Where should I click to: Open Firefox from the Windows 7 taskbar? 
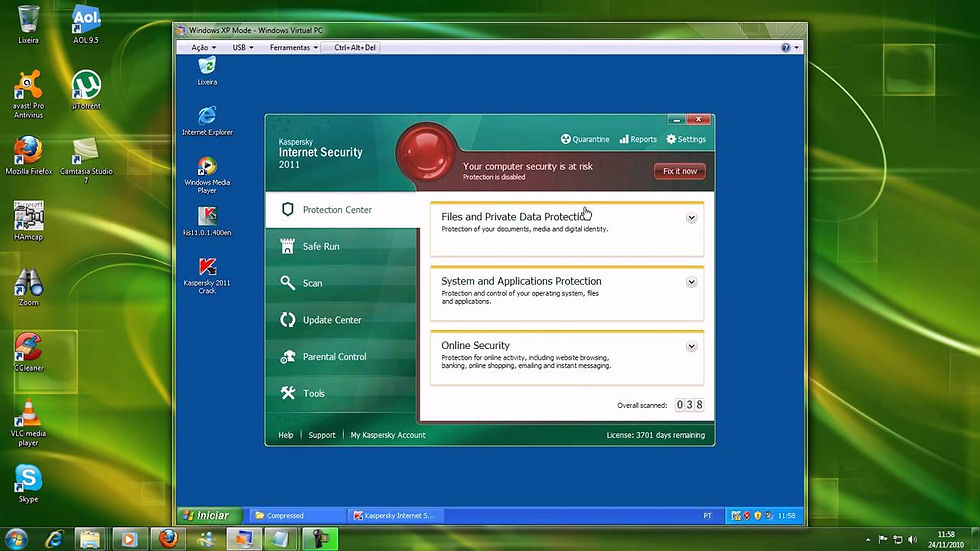[x=168, y=539]
